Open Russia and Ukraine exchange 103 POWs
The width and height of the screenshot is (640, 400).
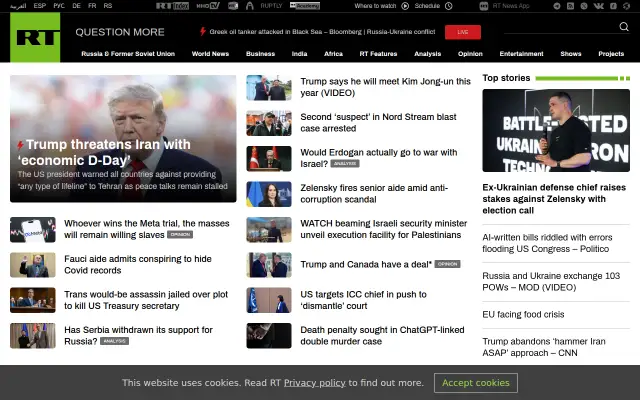click(x=551, y=282)
